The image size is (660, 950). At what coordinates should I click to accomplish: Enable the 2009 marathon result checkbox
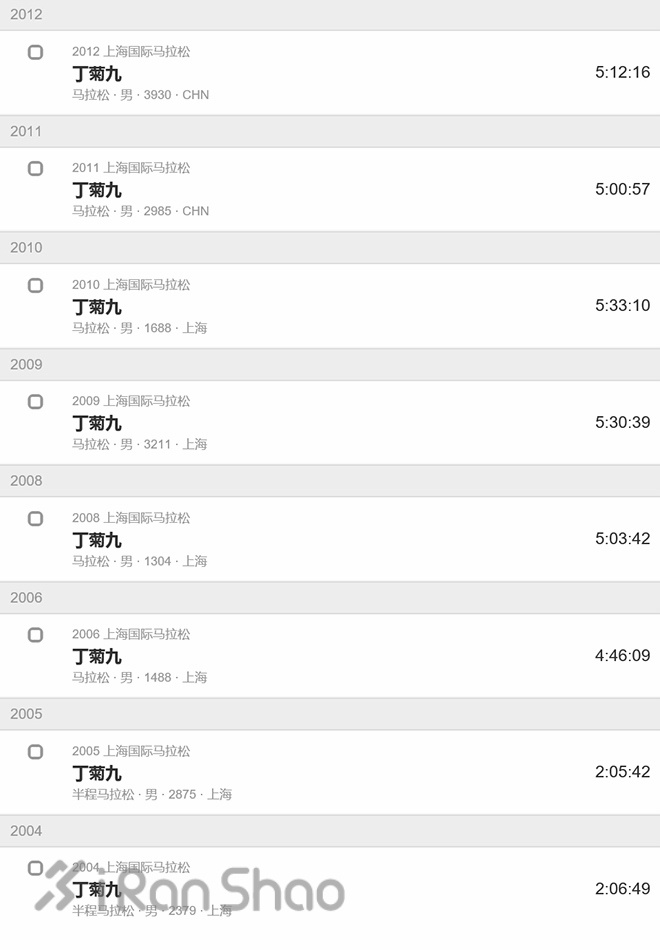pos(36,402)
